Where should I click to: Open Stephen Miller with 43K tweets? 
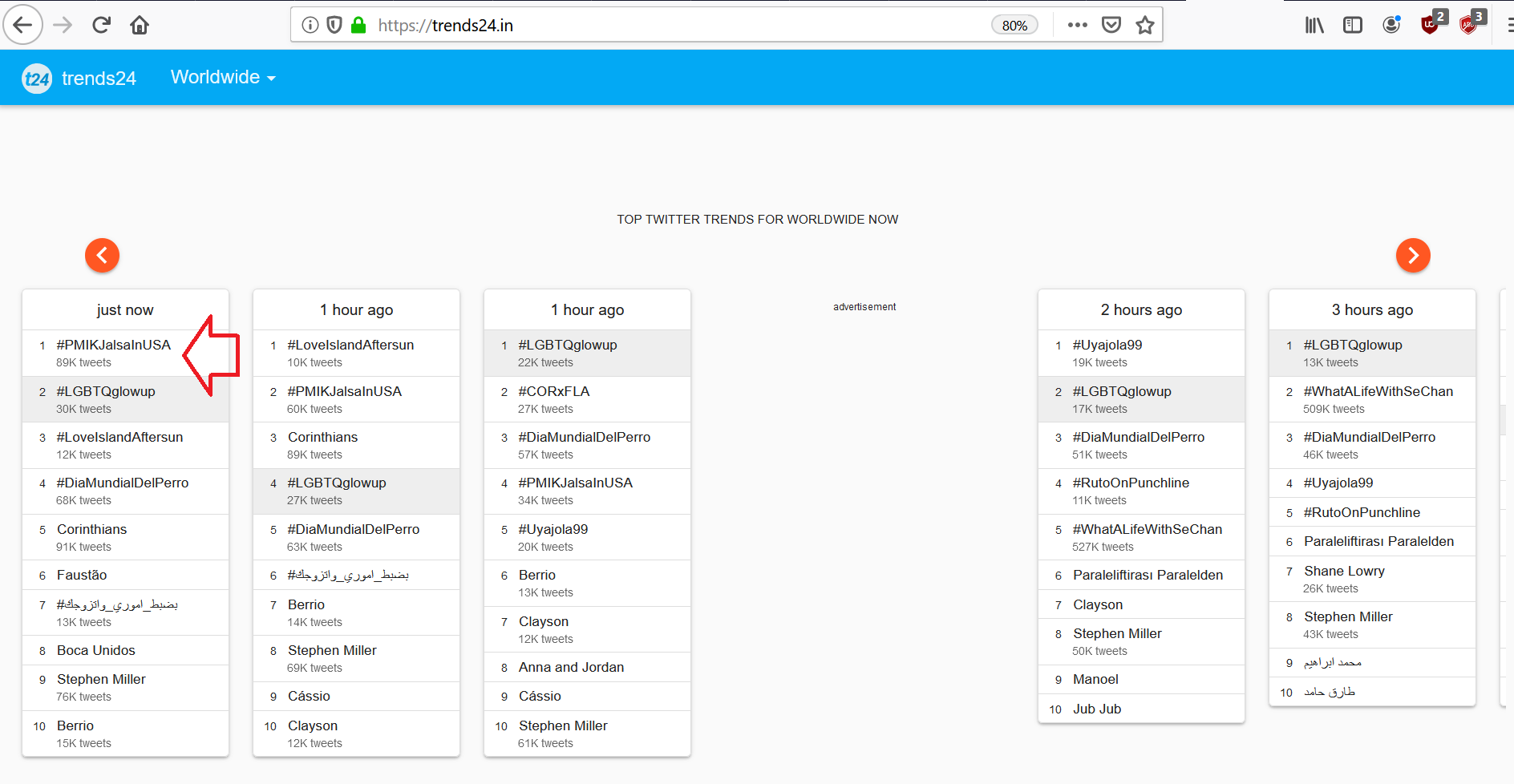[1348, 616]
